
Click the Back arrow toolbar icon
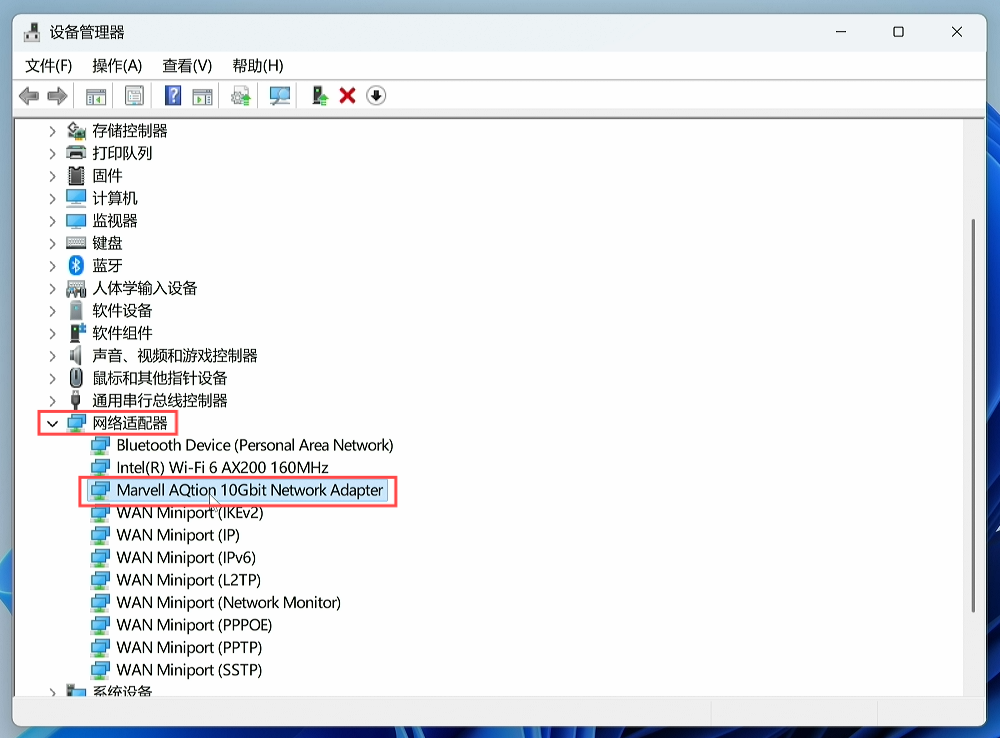(29, 96)
